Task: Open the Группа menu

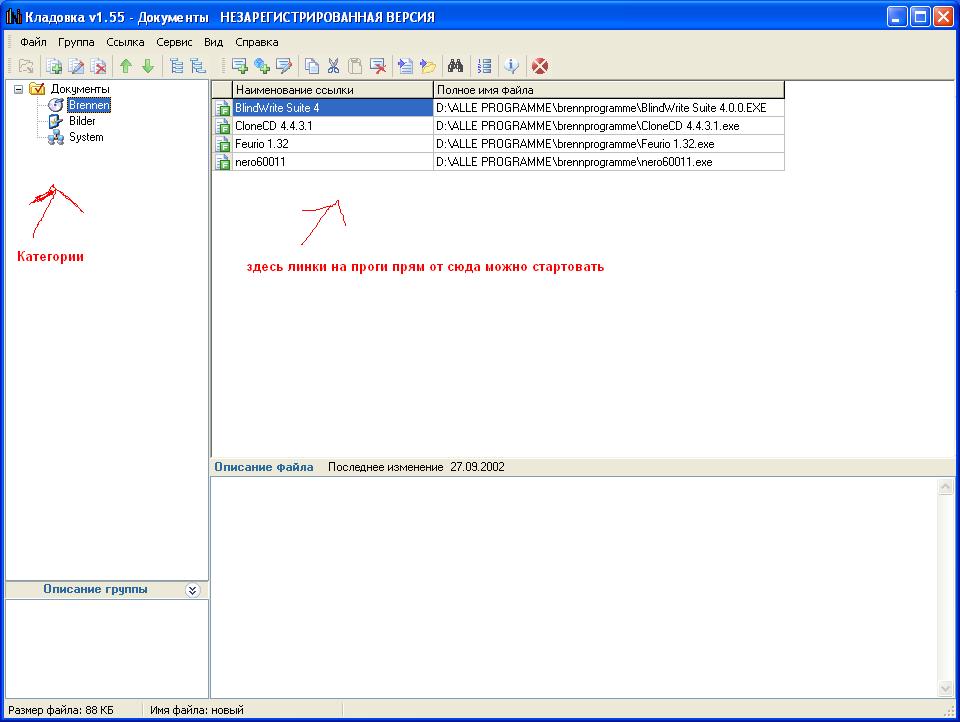Action: [x=76, y=42]
